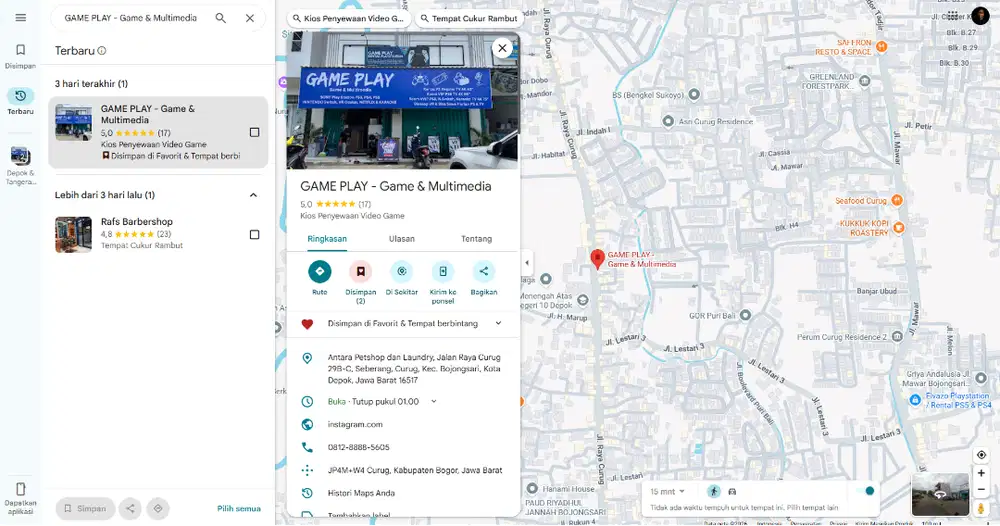This screenshot has width=1000, height=526.
Task: Open the Rafs Barbershop list entry
Action: pyautogui.click(x=158, y=234)
